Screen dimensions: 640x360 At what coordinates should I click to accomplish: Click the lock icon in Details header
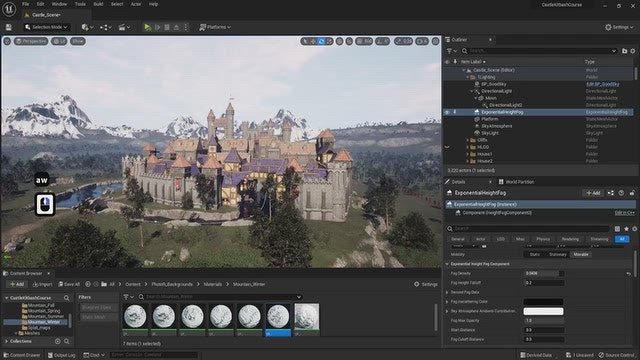click(x=632, y=193)
